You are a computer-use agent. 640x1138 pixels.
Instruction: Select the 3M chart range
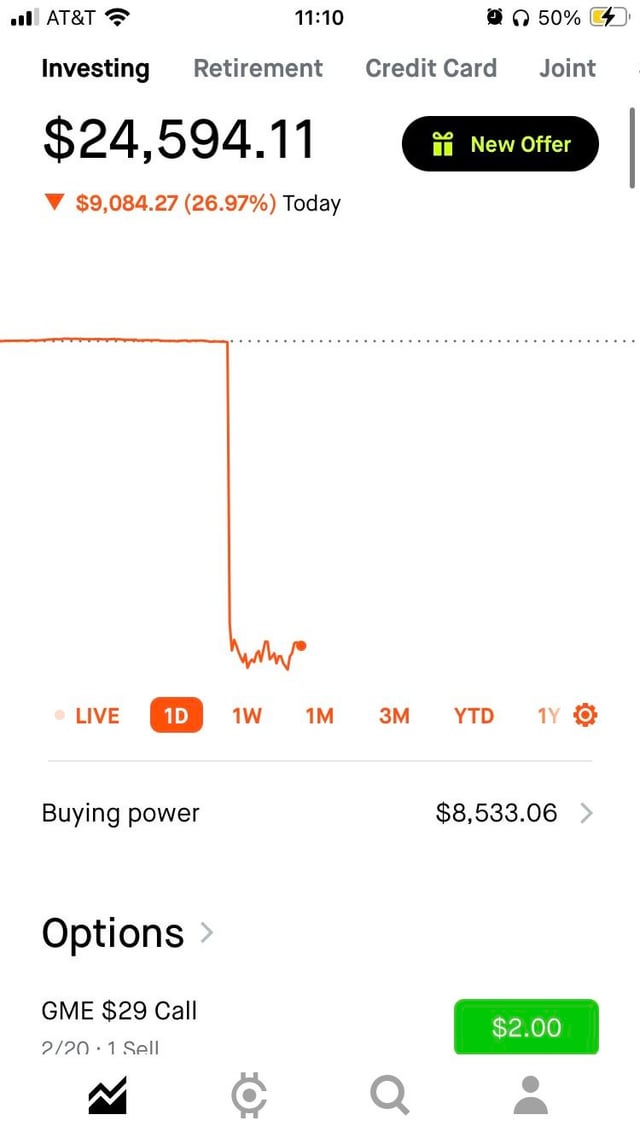pyautogui.click(x=394, y=716)
